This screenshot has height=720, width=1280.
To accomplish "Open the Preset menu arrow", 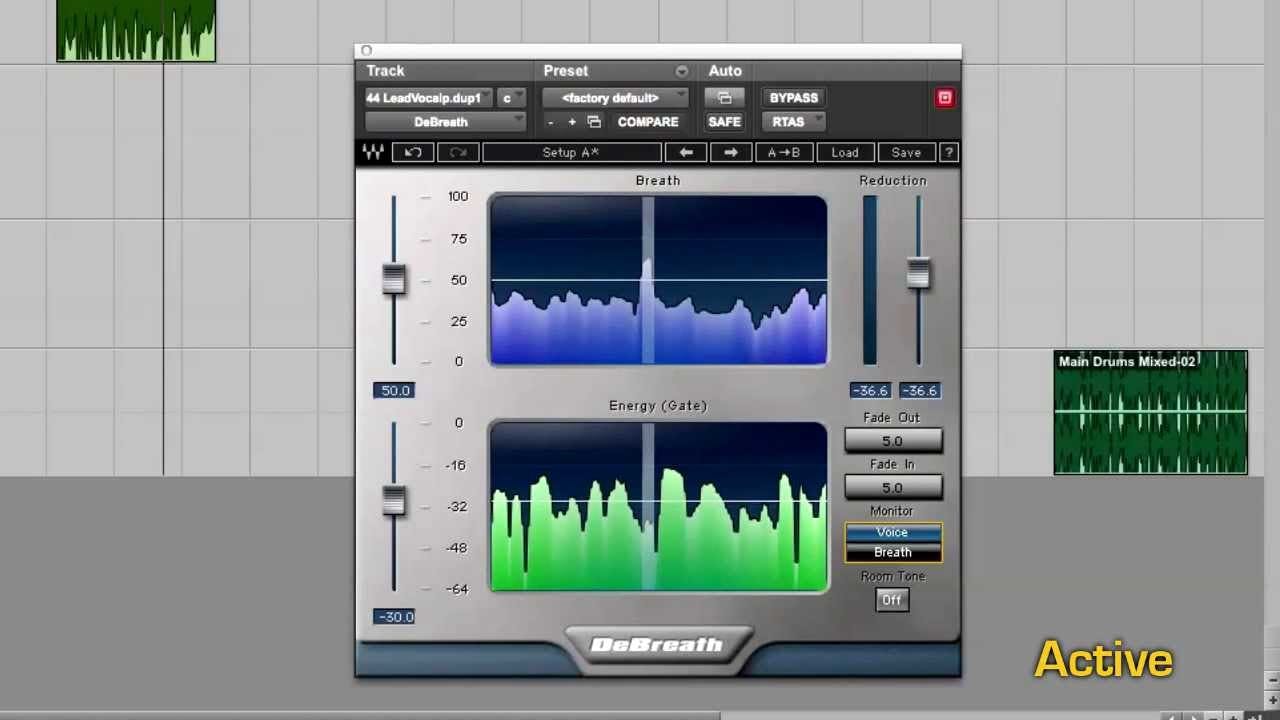I will 681,71.
